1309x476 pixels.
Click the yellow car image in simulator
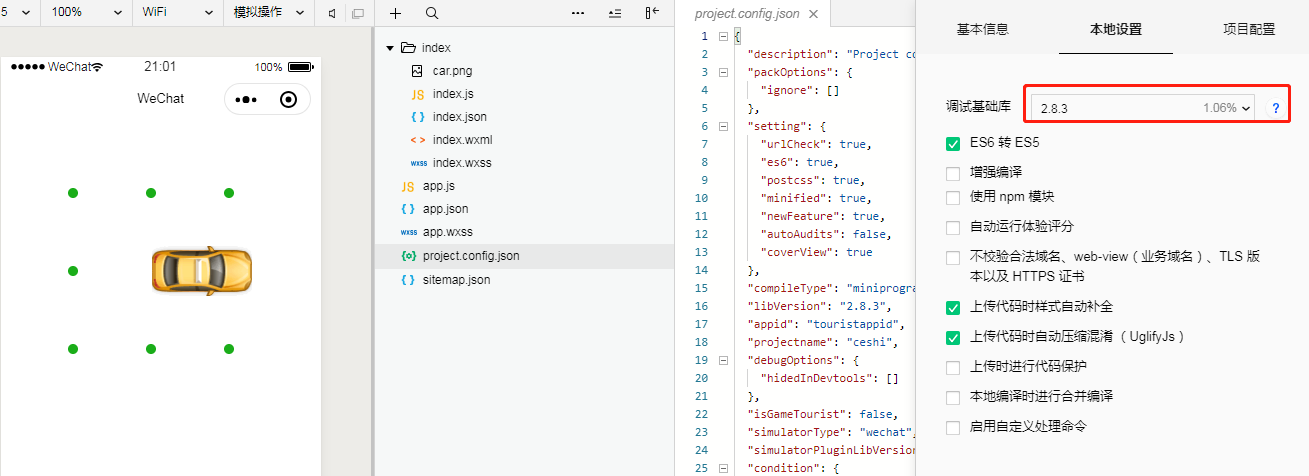point(201,270)
